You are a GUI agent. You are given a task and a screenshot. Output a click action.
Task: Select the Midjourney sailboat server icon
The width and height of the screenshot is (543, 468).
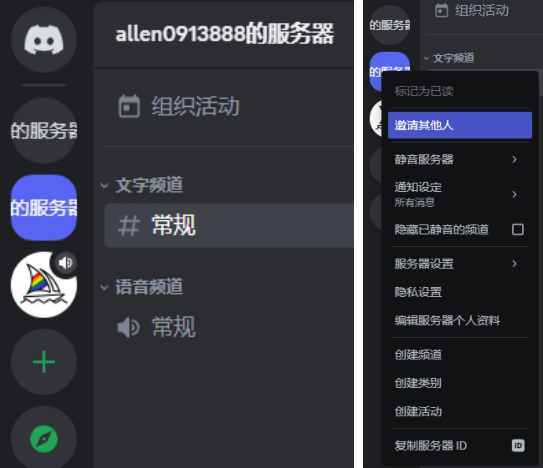click(x=44, y=285)
